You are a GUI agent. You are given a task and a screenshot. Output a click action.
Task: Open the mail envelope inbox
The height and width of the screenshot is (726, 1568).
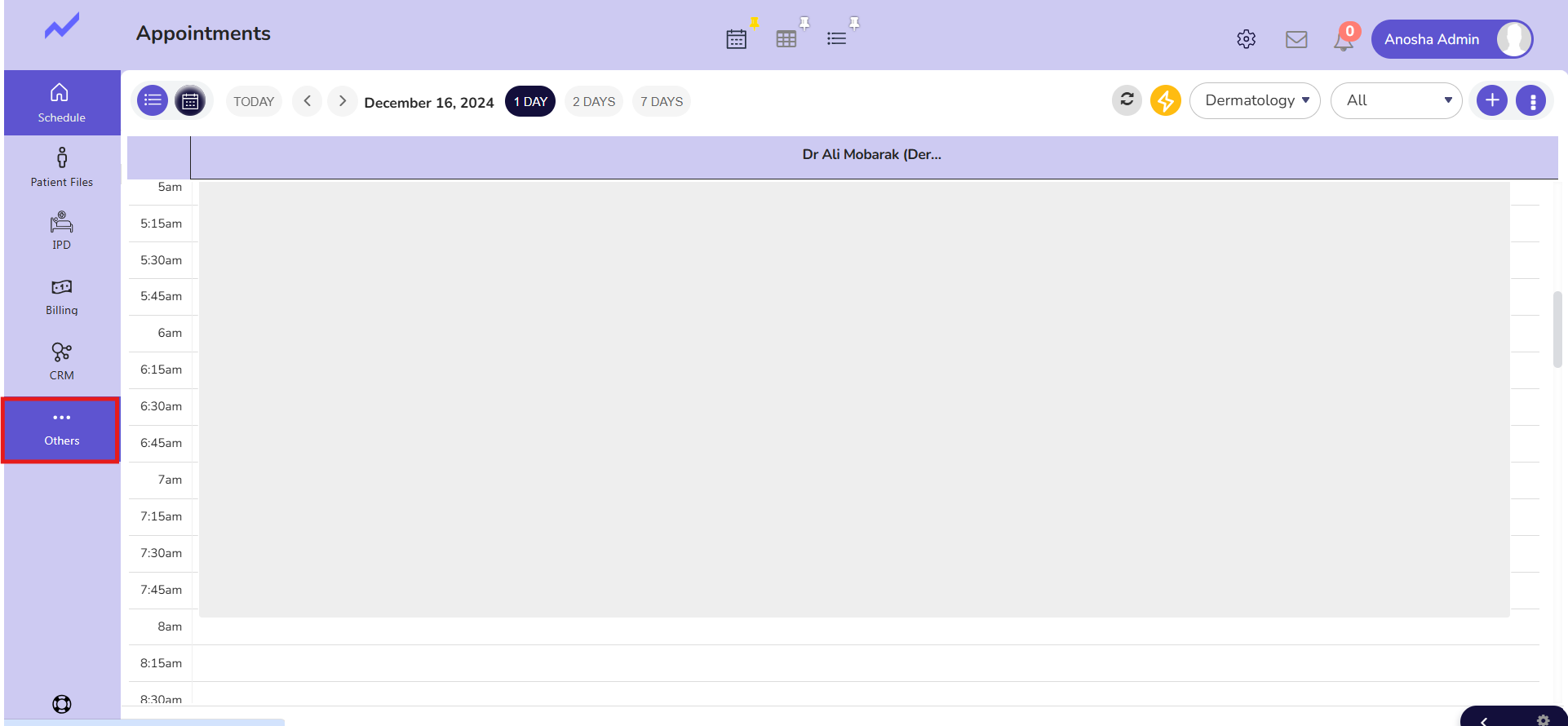1296,39
